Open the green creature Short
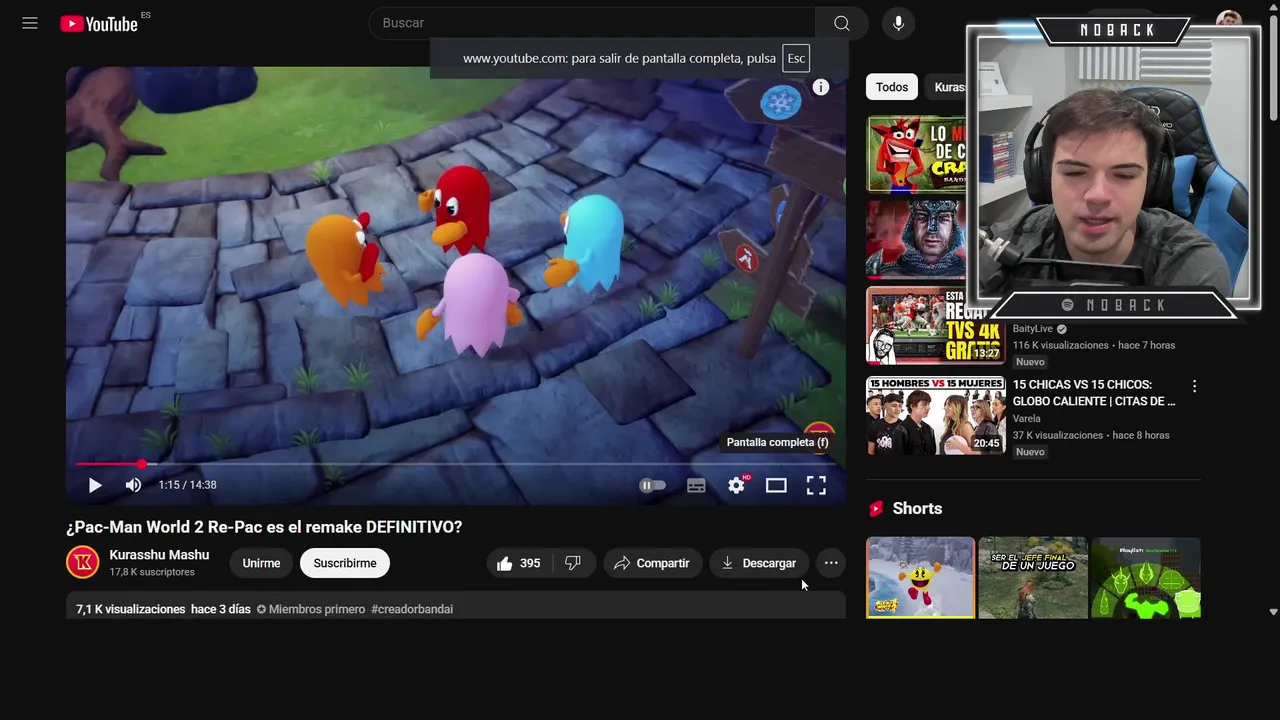 [x=1146, y=577]
